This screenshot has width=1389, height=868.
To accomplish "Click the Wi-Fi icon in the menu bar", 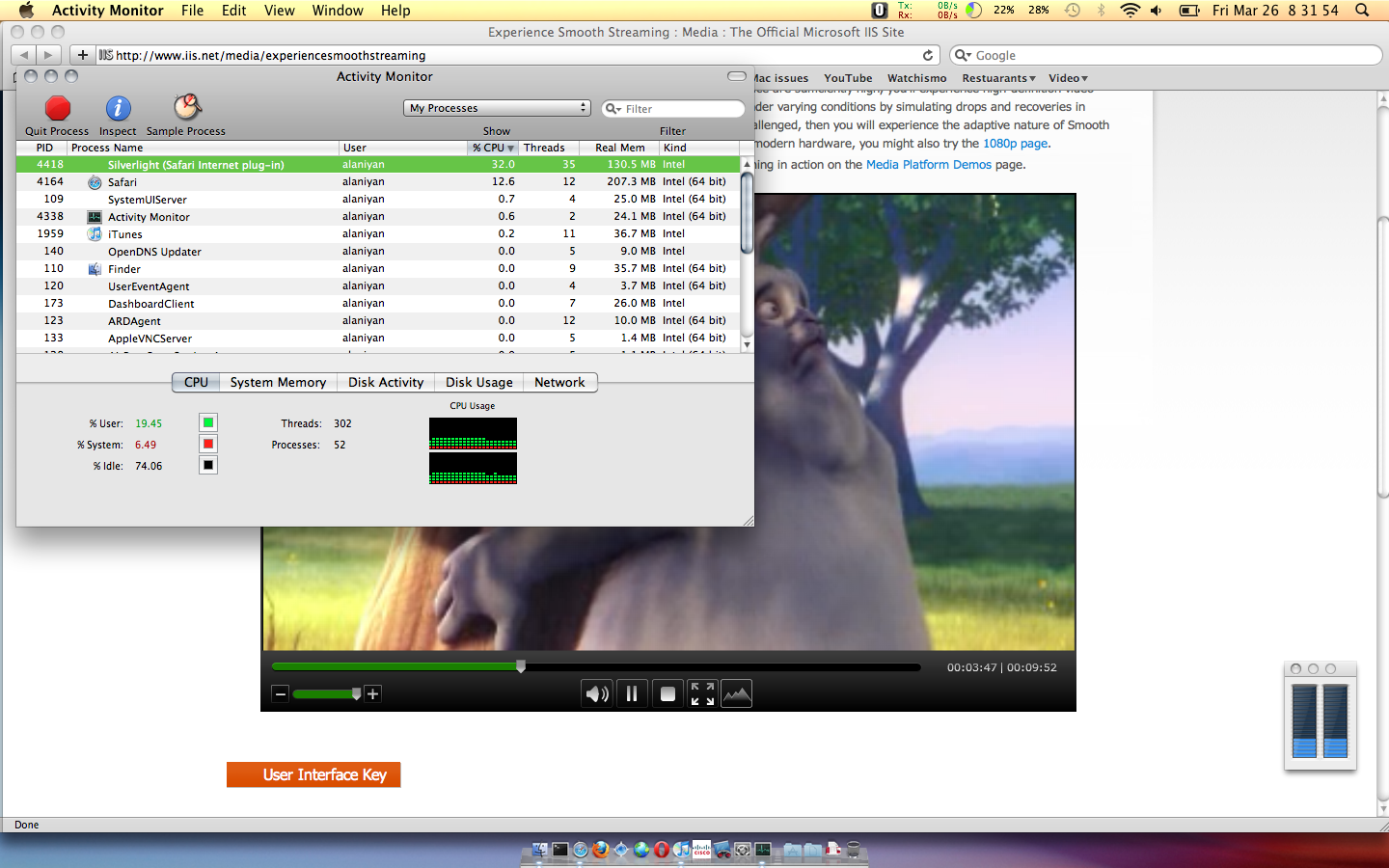I will [1130, 11].
